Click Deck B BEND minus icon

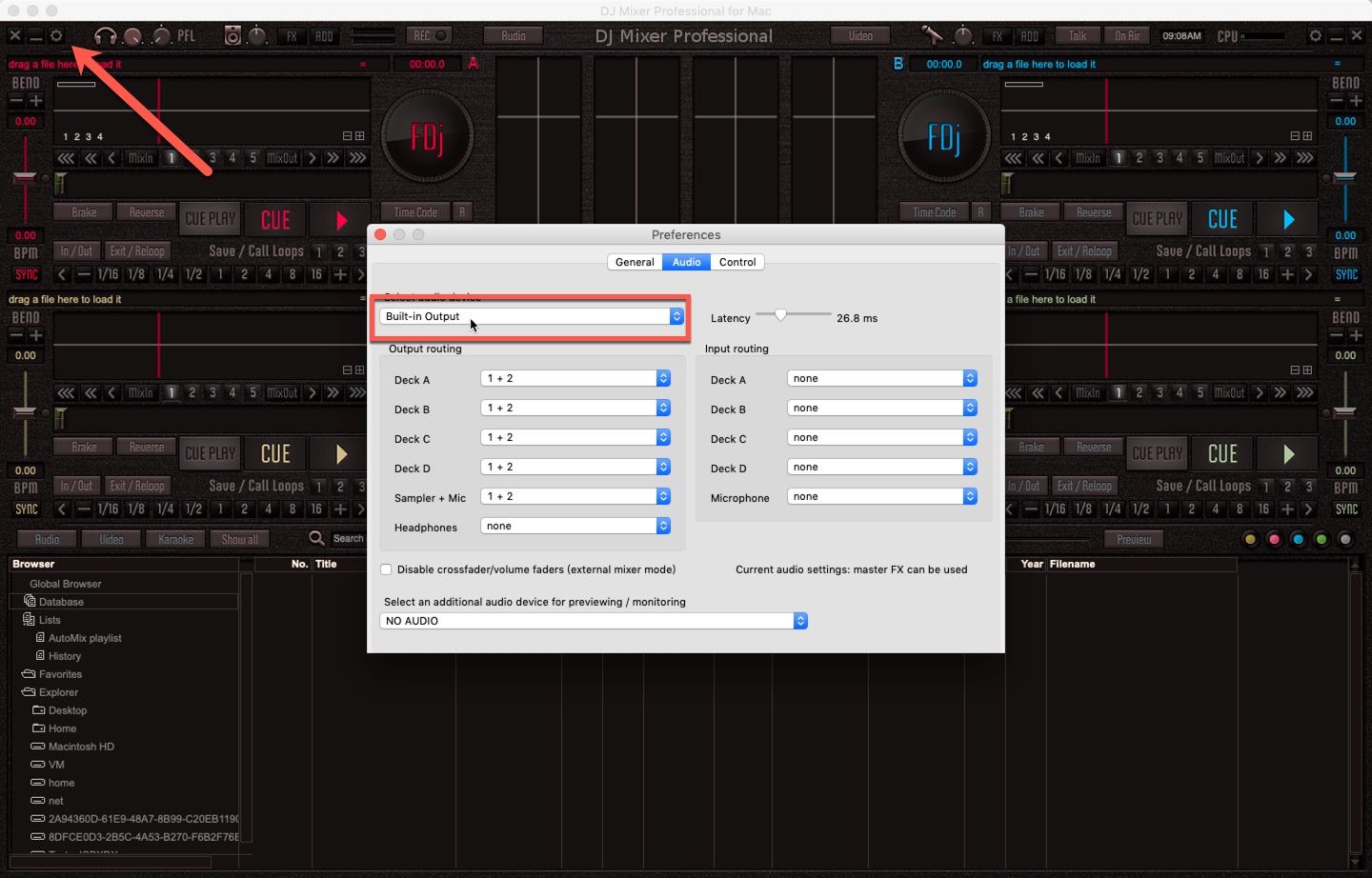(x=1336, y=101)
